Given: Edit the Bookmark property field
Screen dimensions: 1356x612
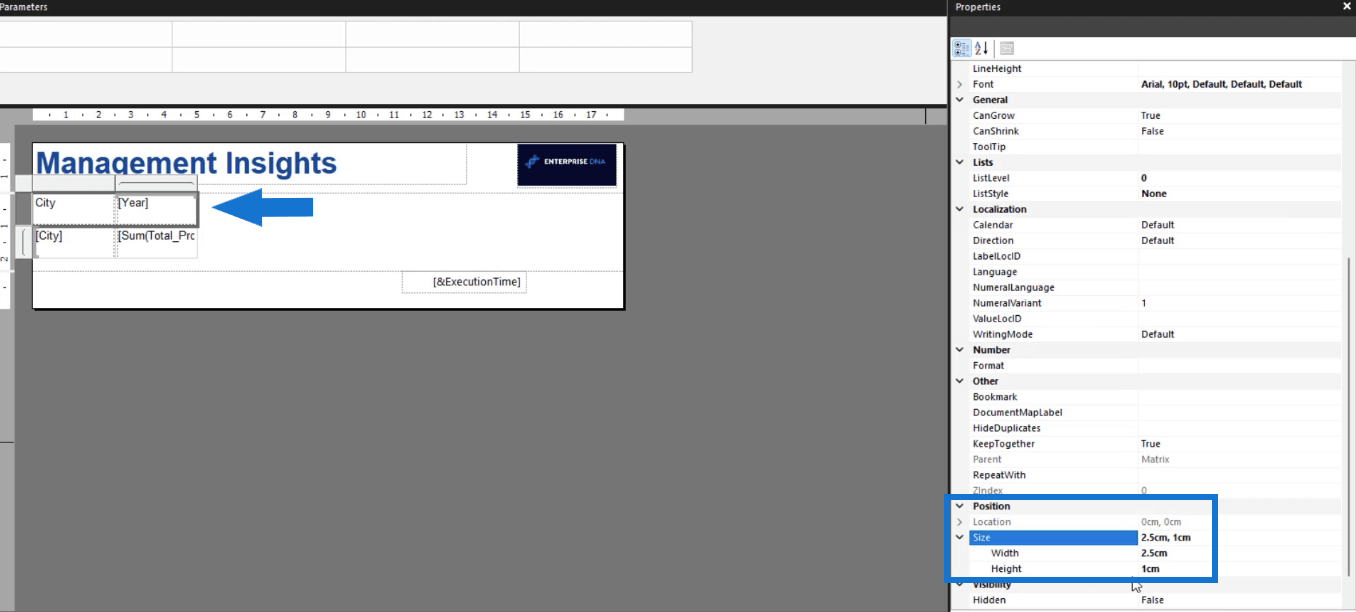Looking at the screenshot, I should point(1240,397).
